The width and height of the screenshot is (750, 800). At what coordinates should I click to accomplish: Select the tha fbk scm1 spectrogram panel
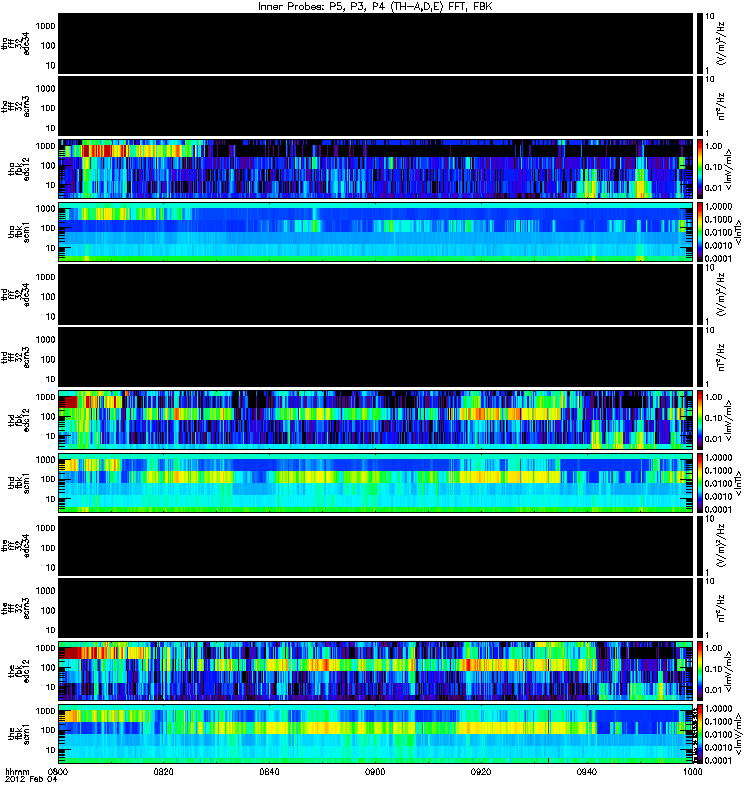click(x=376, y=232)
